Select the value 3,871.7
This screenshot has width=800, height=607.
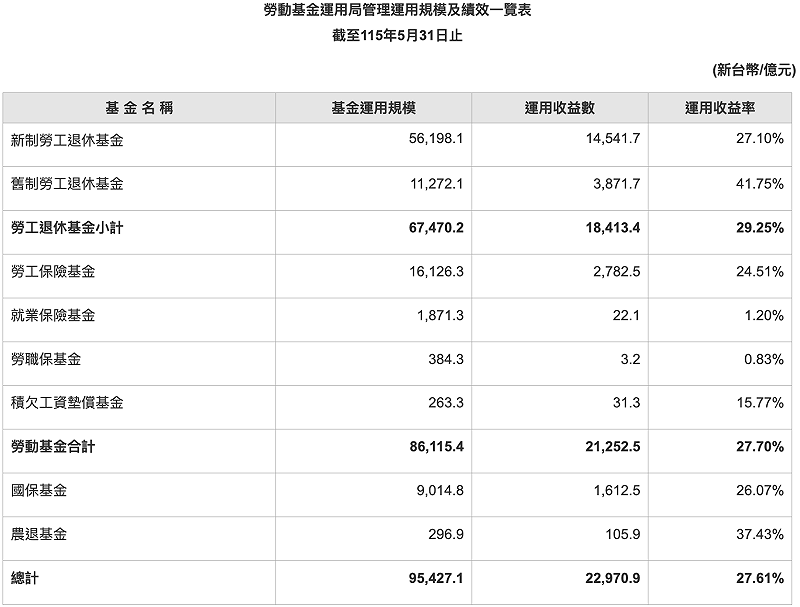pyautogui.click(x=617, y=184)
